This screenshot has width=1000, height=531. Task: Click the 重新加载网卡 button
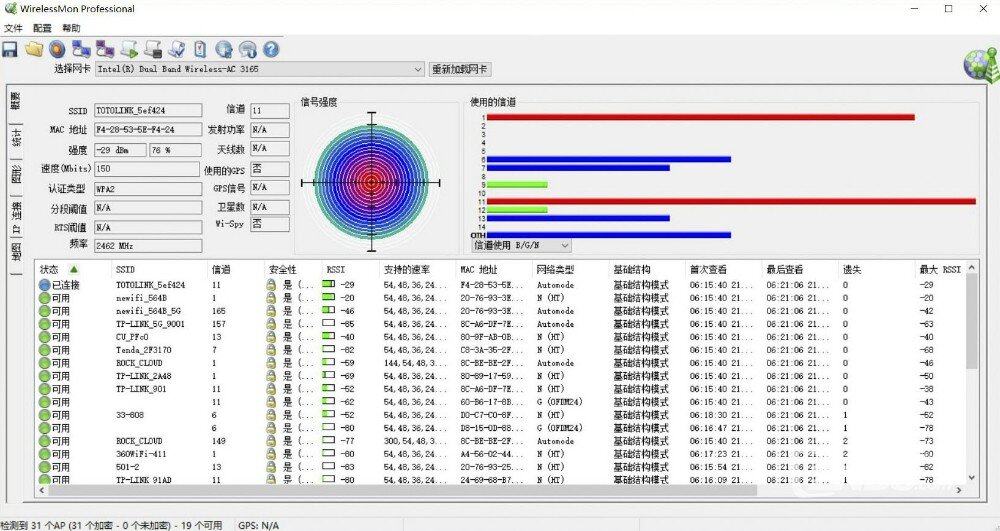(459, 69)
